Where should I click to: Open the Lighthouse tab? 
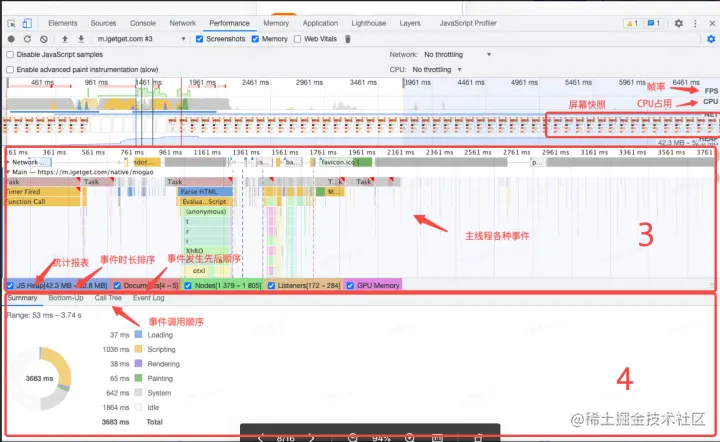pyautogui.click(x=369, y=23)
